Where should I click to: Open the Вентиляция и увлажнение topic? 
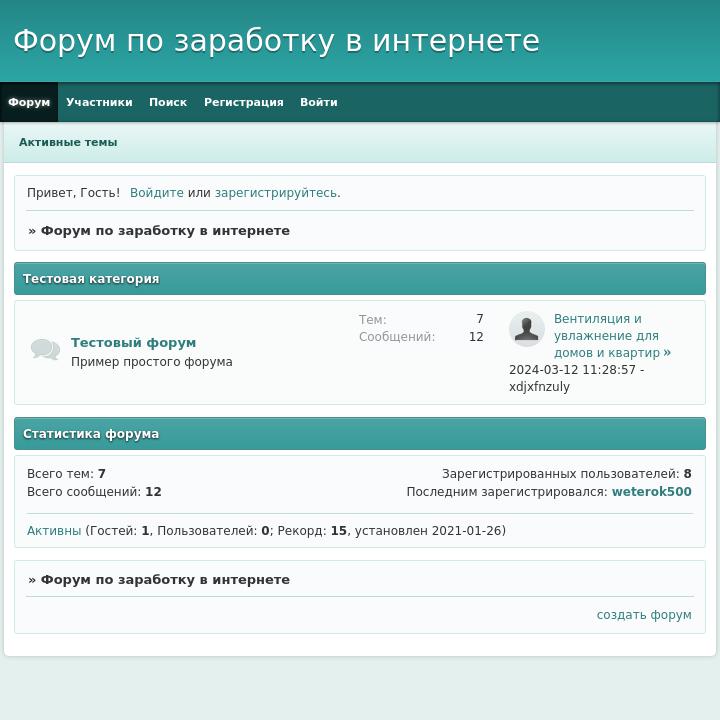[x=606, y=336]
